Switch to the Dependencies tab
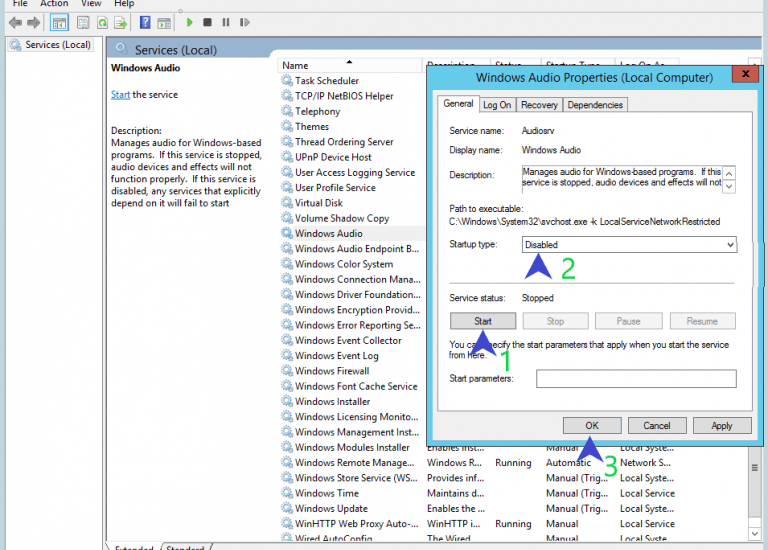 [595, 105]
